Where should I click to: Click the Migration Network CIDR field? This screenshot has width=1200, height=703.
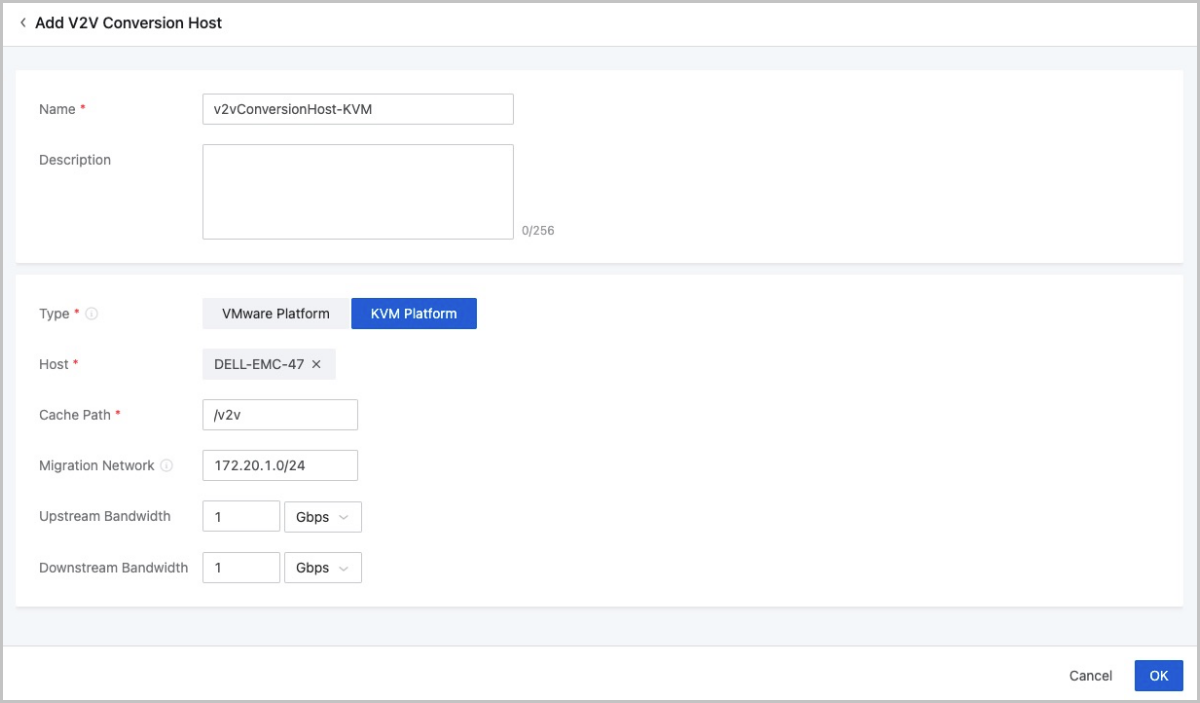280,466
